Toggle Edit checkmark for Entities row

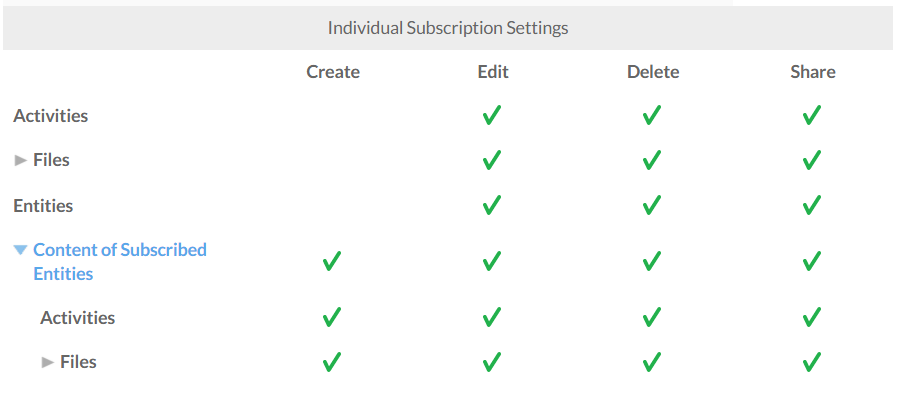point(491,206)
